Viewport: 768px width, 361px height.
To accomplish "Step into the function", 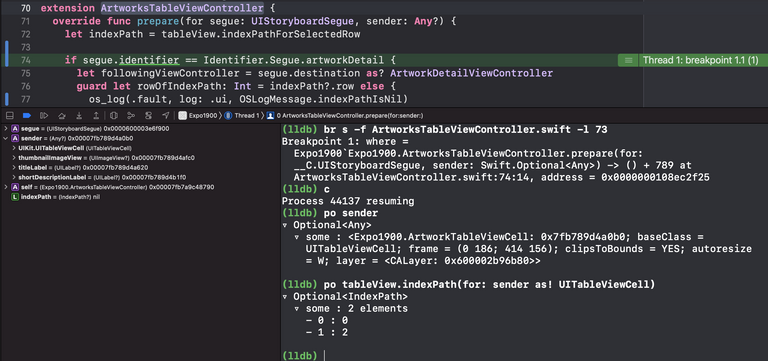I will point(79,116).
